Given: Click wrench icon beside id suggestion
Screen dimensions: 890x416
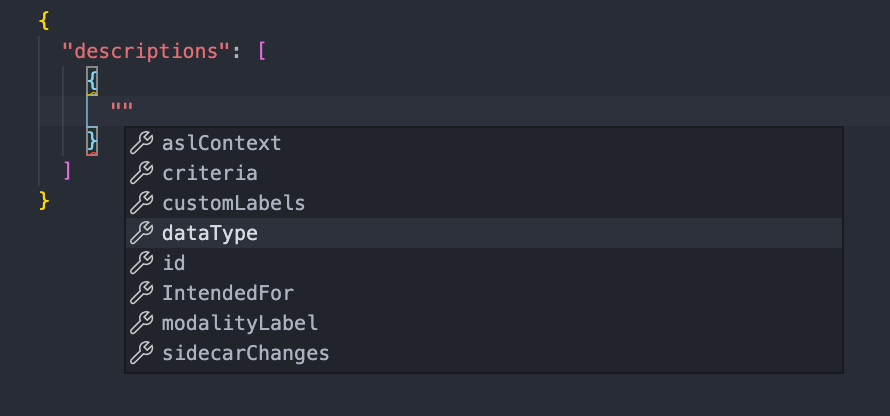Looking at the screenshot, I should pyautogui.click(x=142, y=263).
